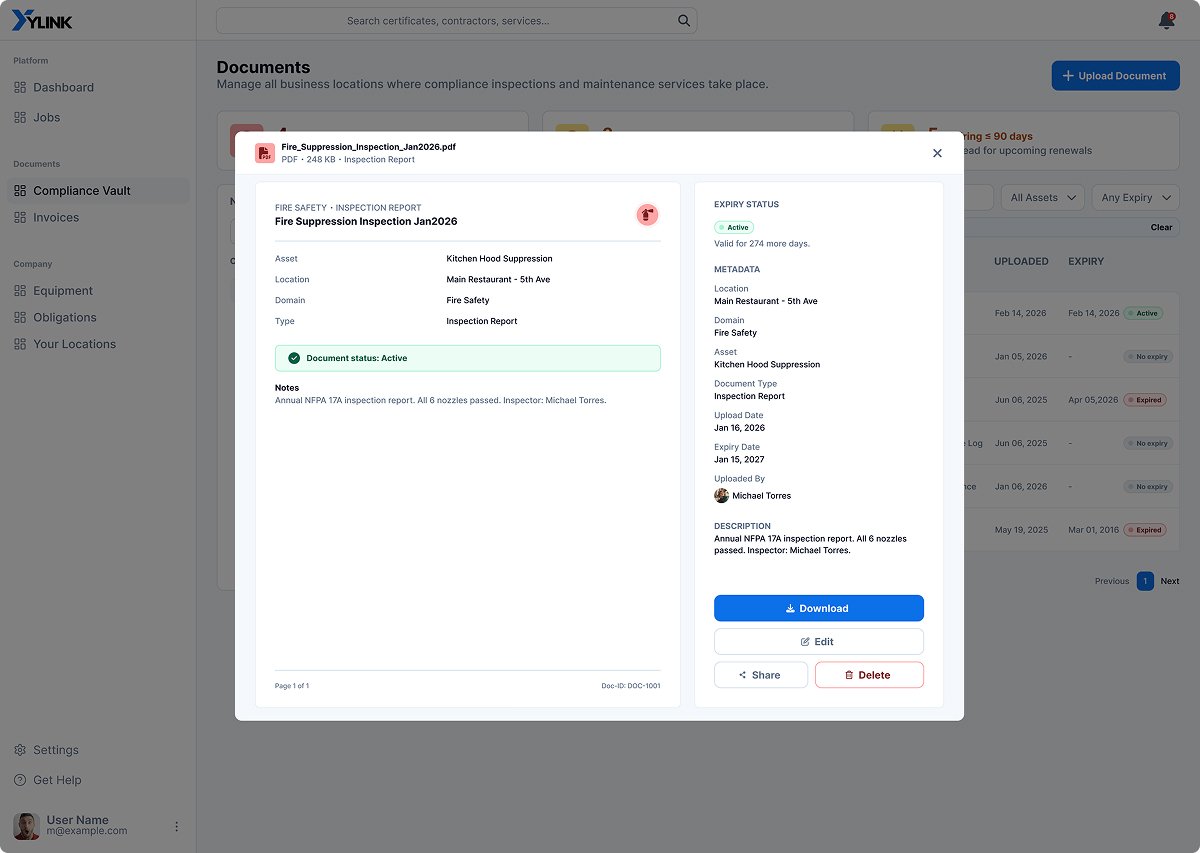Click the PDF file icon in modal header
The height and width of the screenshot is (853, 1200).
pos(265,153)
